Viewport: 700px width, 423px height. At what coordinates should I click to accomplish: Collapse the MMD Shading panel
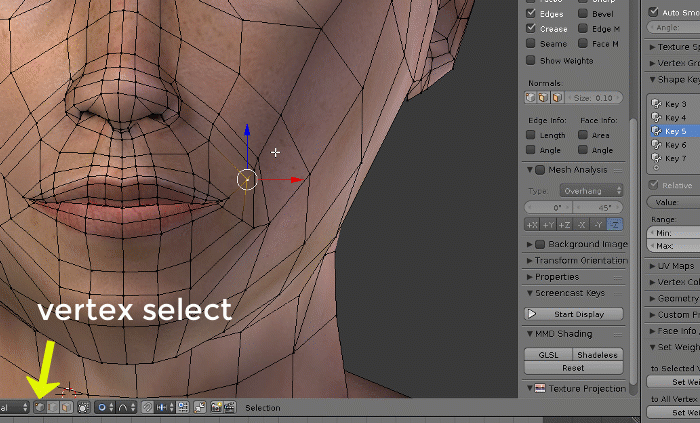[x=530, y=334]
